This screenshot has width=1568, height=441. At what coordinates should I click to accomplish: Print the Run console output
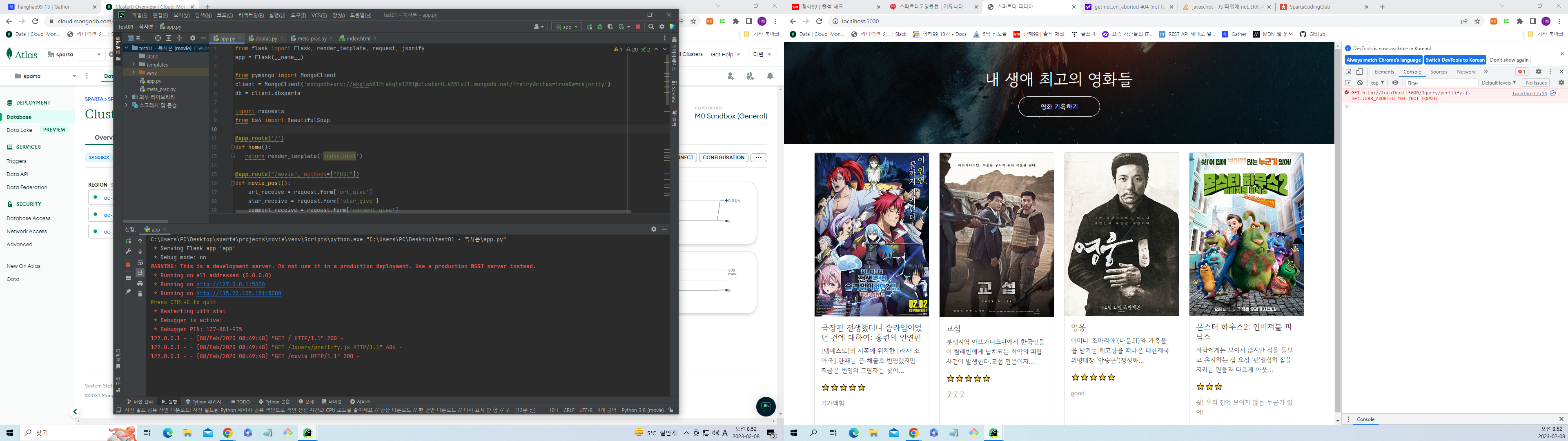click(x=140, y=284)
